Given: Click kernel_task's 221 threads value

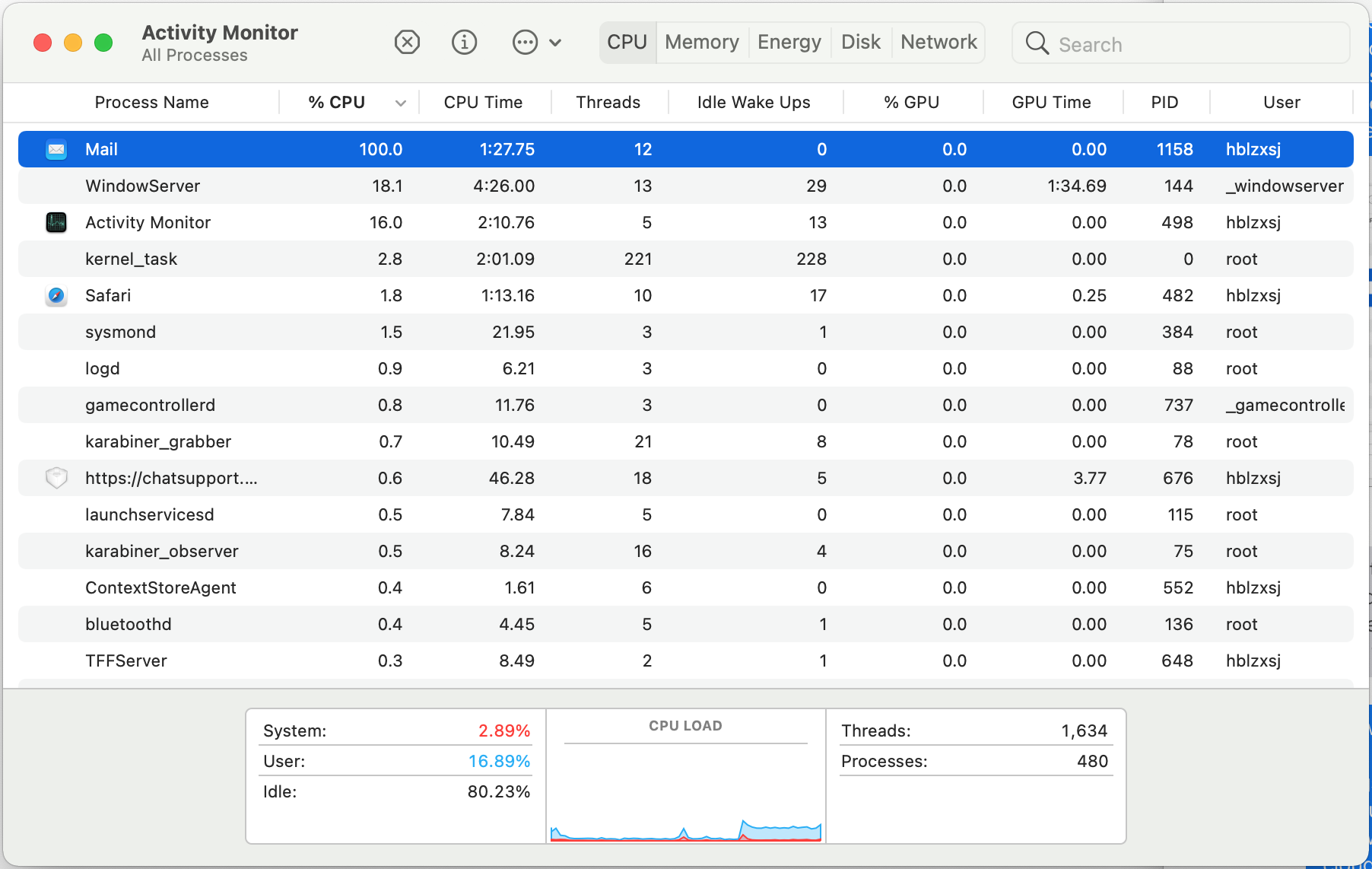Looking at the screenshot, I should coord(638,259).
